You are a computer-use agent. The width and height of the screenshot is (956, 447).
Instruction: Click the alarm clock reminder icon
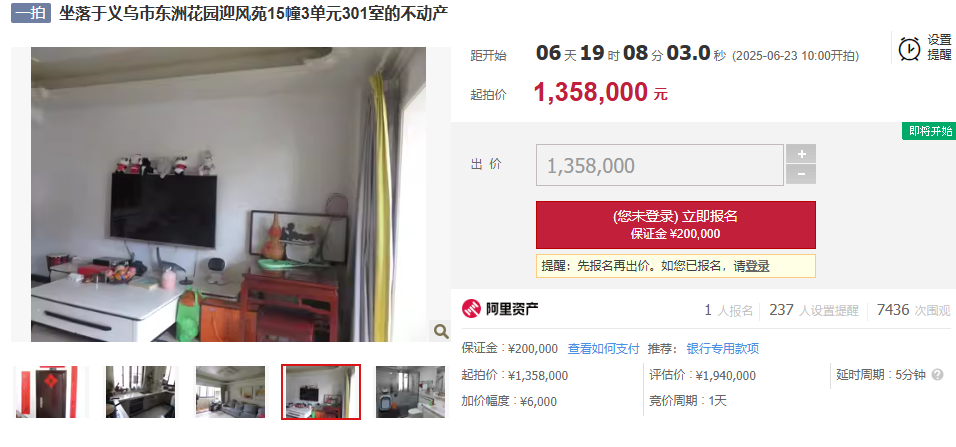click(910, 48)
